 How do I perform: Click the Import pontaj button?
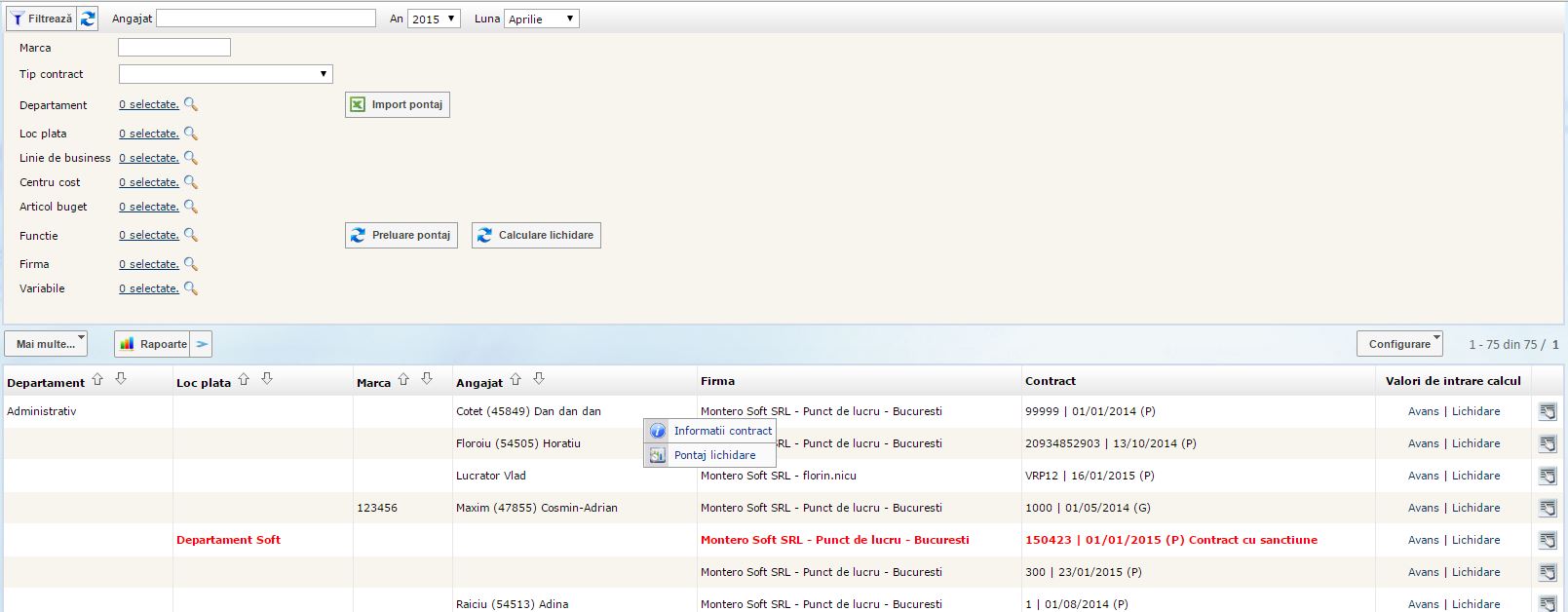click(398, 104)
